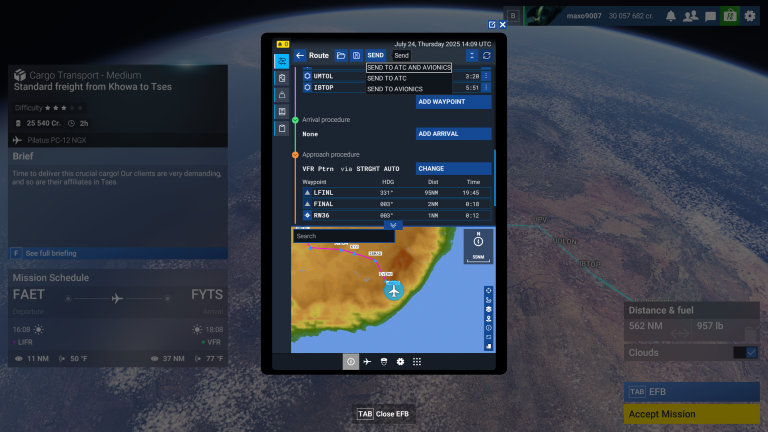Open the clipboard sidebar tab
Viewport: 768px width, 432px height.
click(282, 128)
